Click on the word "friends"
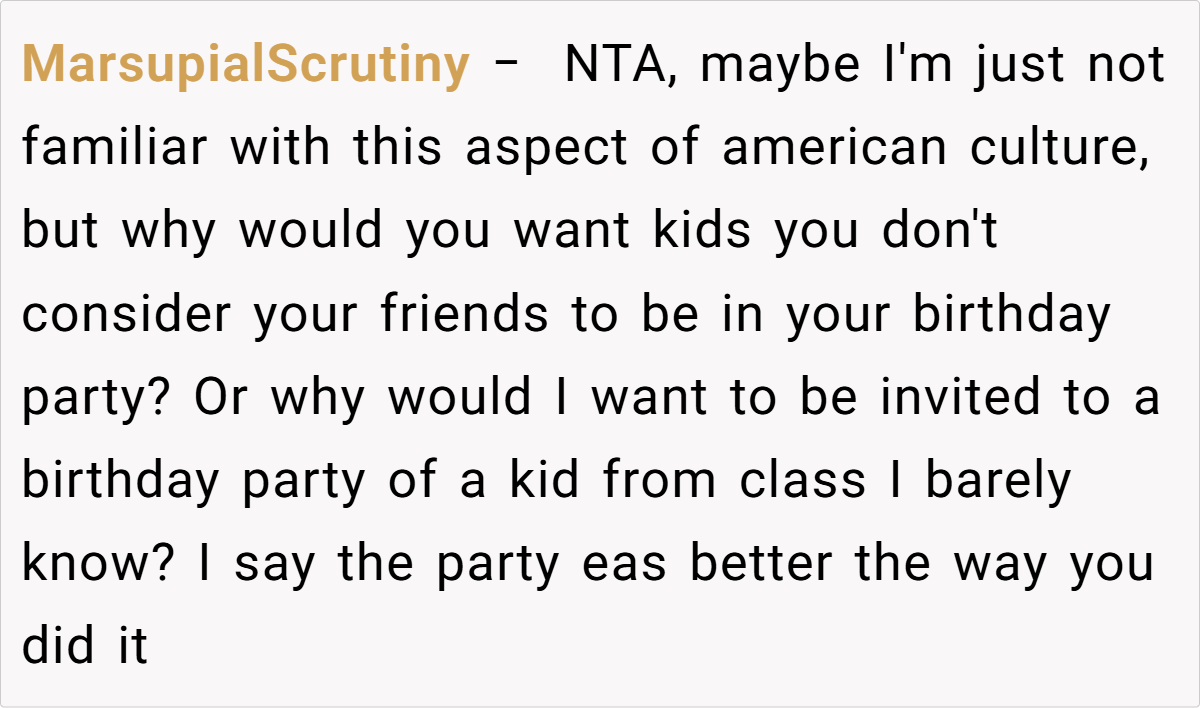 [463, 314]
